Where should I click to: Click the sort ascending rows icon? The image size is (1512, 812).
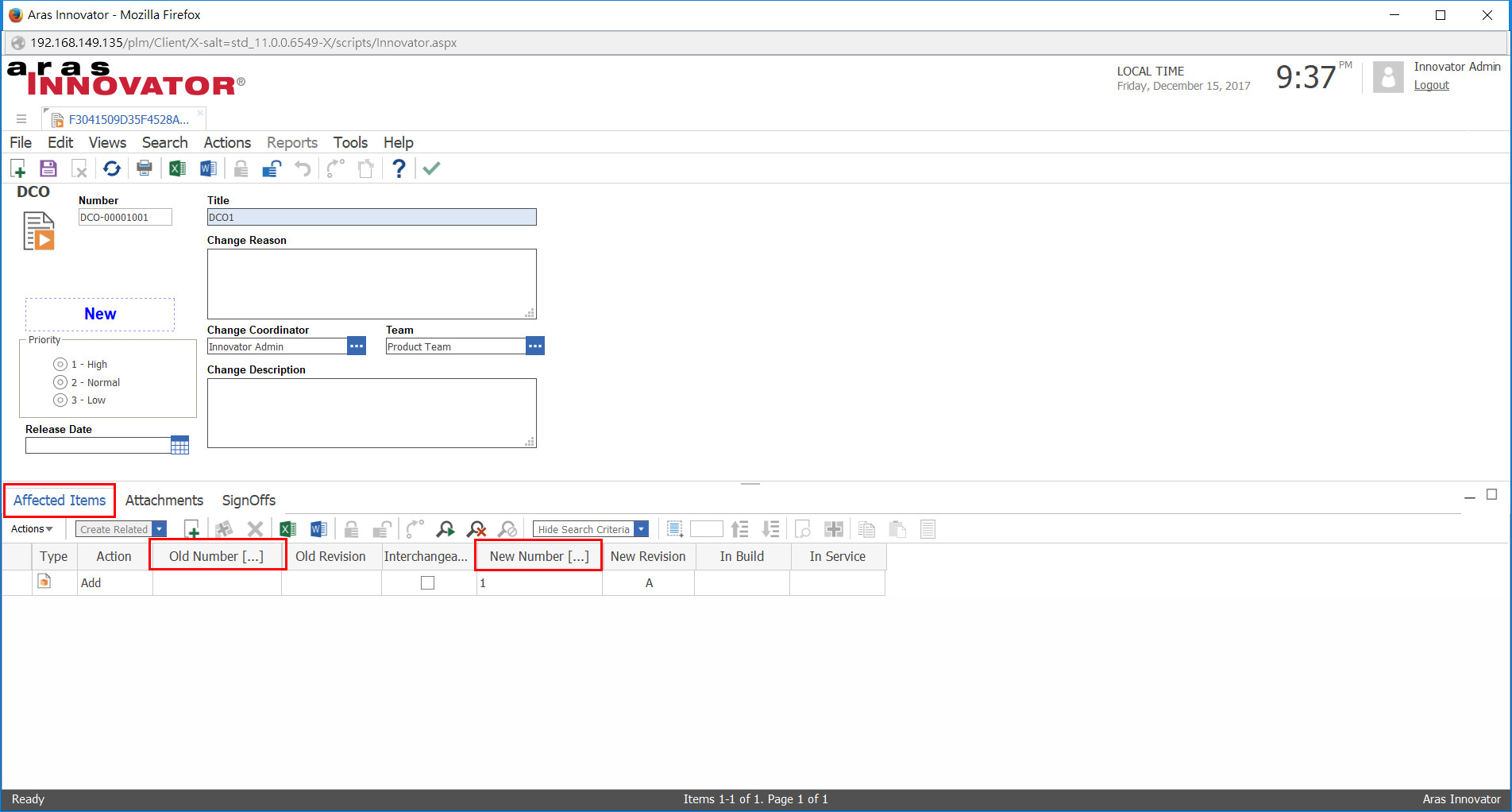(x=740, y=529)
